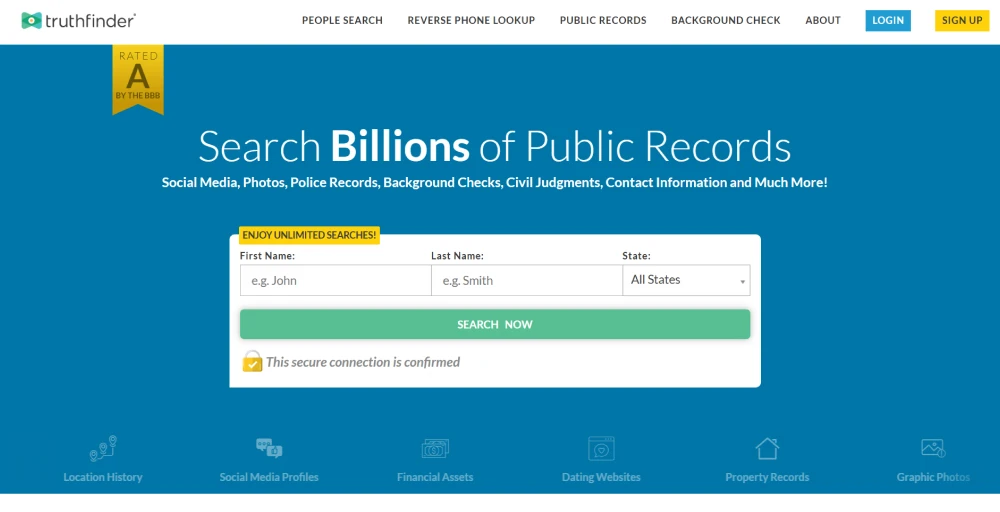This screenshot has height=512, width=1000.
Task: Focus the First Name input field
Action: click(x=335, y=281)
